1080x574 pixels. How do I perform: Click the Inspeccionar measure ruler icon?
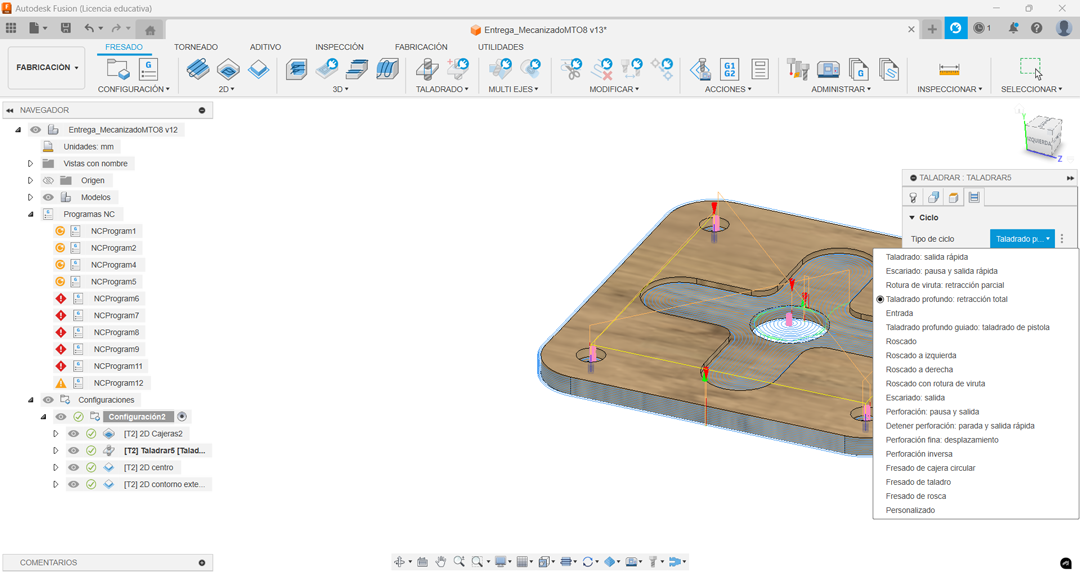[x=949, y=70]
